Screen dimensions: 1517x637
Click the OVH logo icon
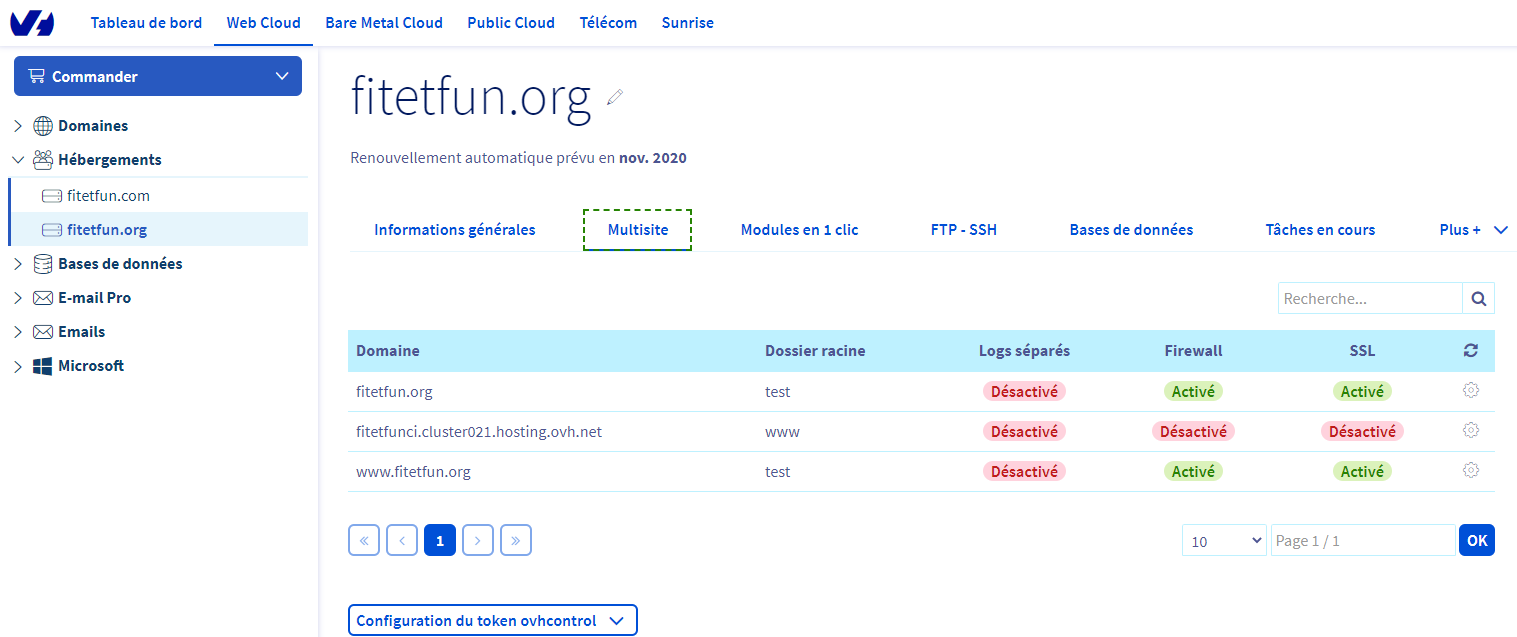[31, 23]
